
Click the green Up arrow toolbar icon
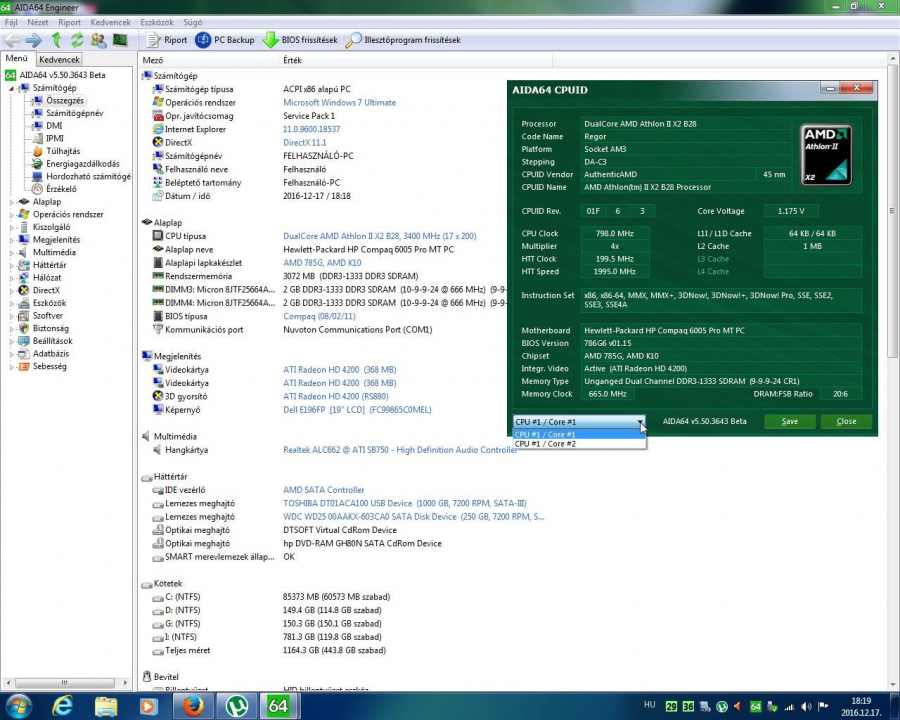point(56,40)
